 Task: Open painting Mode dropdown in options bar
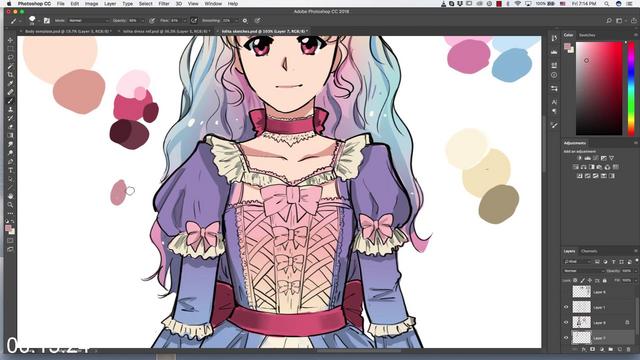(x=88, y=20)
